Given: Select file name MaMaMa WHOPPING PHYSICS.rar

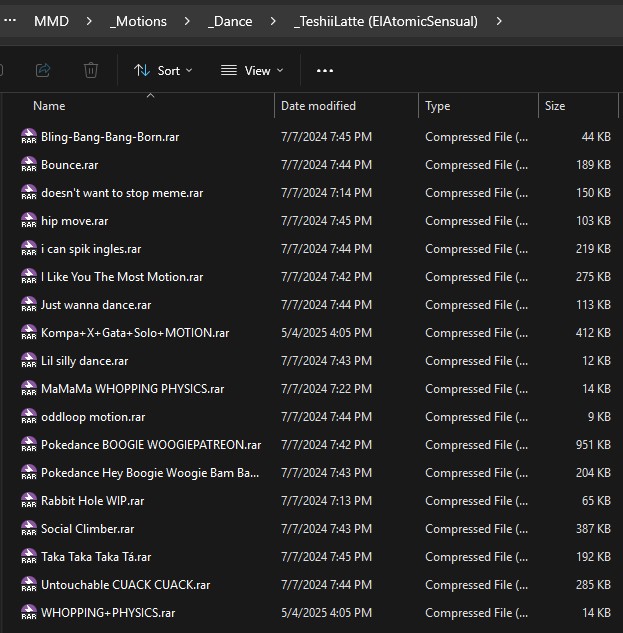Looking at the screenshot, I should pyautogui.click(x=132, y=389).
